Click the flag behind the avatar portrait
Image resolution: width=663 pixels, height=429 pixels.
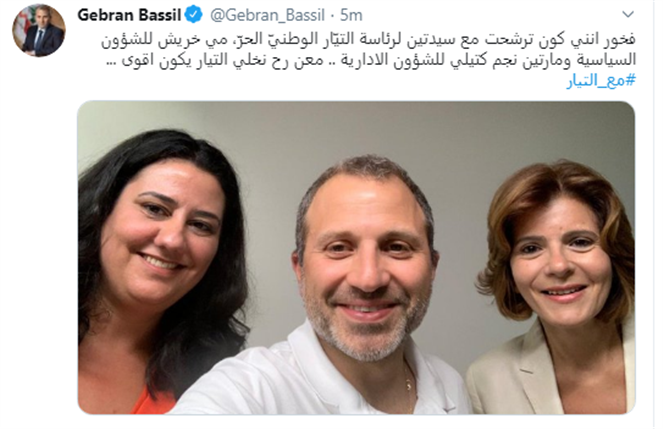pos(21,22)
